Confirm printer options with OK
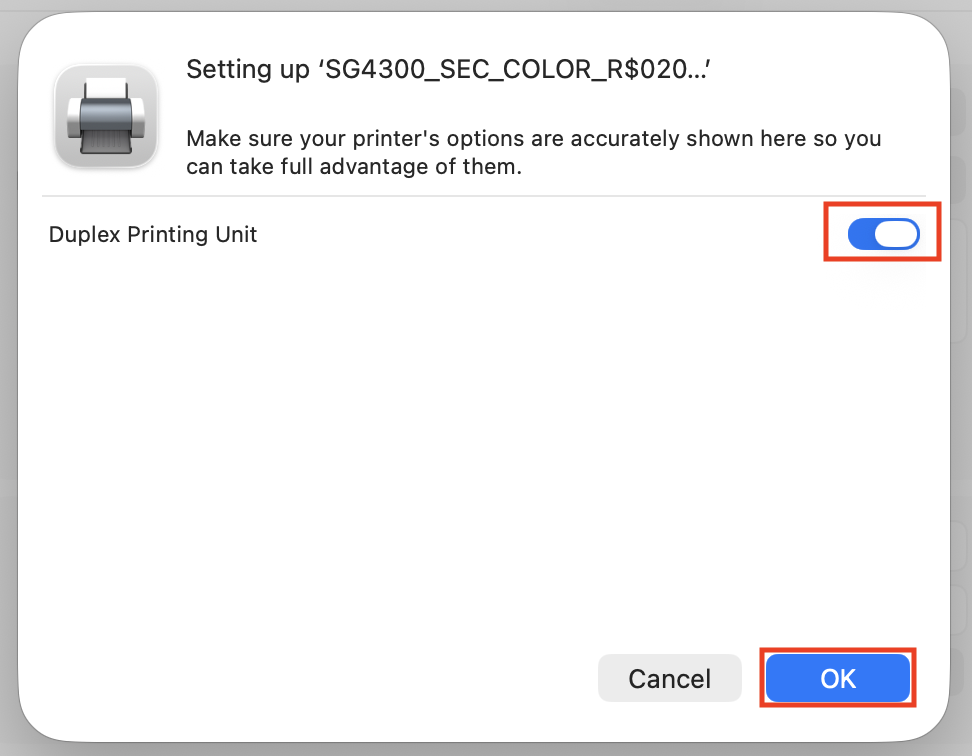The height and width of the screenshot is (756, 972). (x=838, y=679)
